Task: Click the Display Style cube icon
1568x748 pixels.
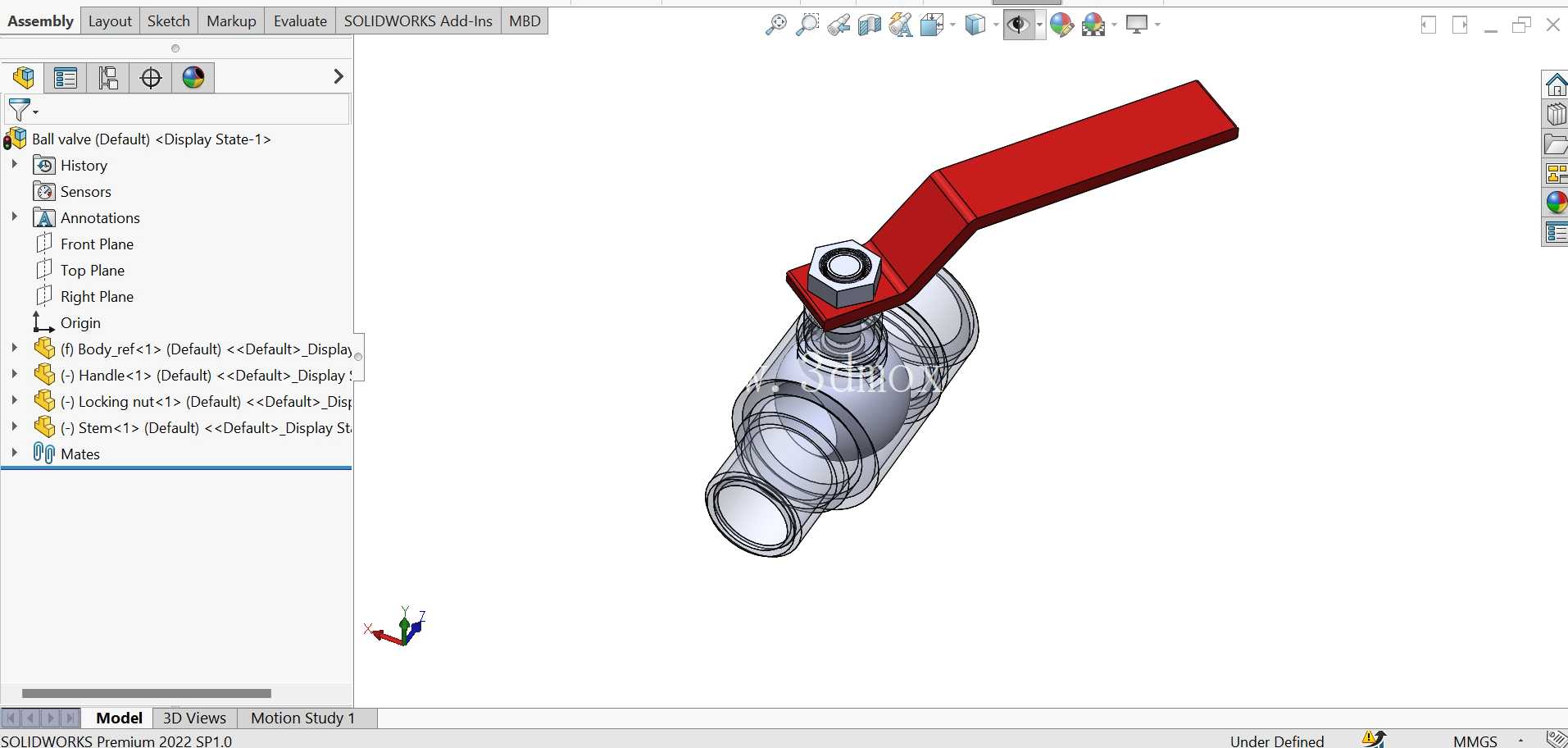Action: point(975,25)
